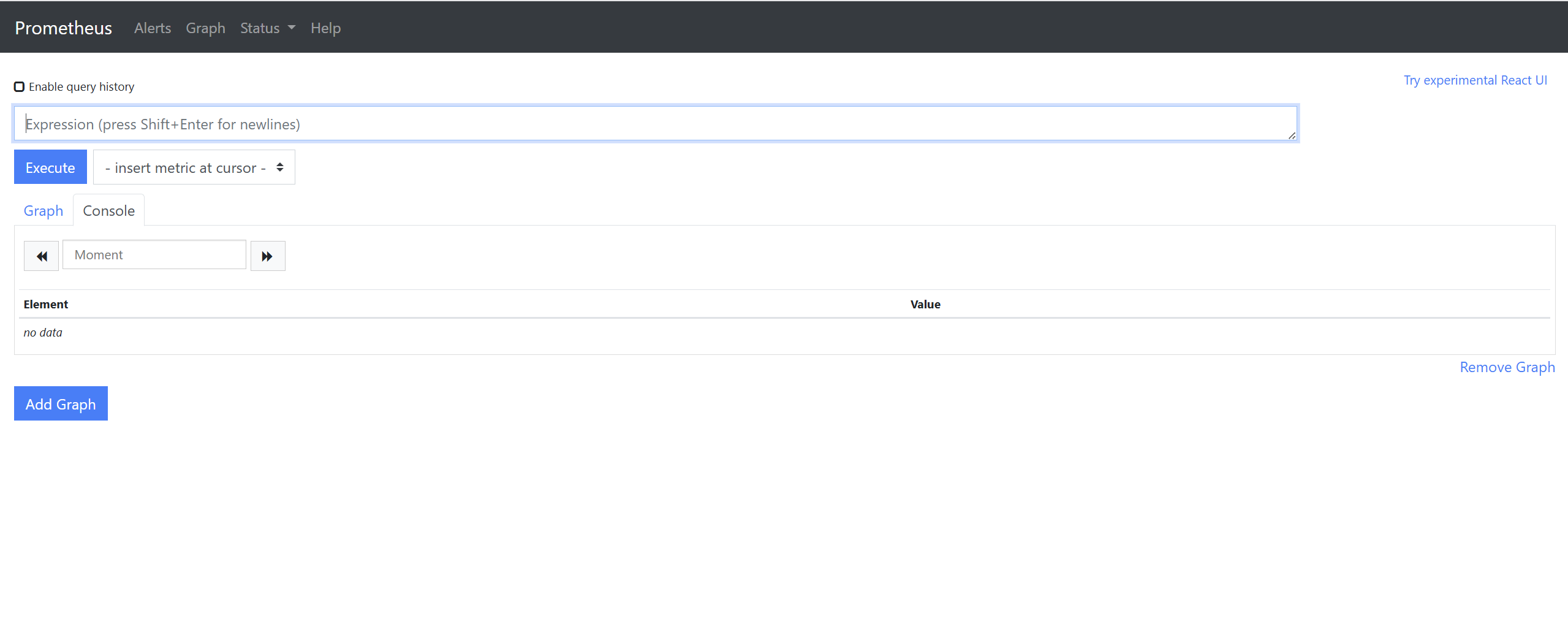Enable query history checkbox
This screenshot has height=621, width=1568.
(x=19, y=86)
